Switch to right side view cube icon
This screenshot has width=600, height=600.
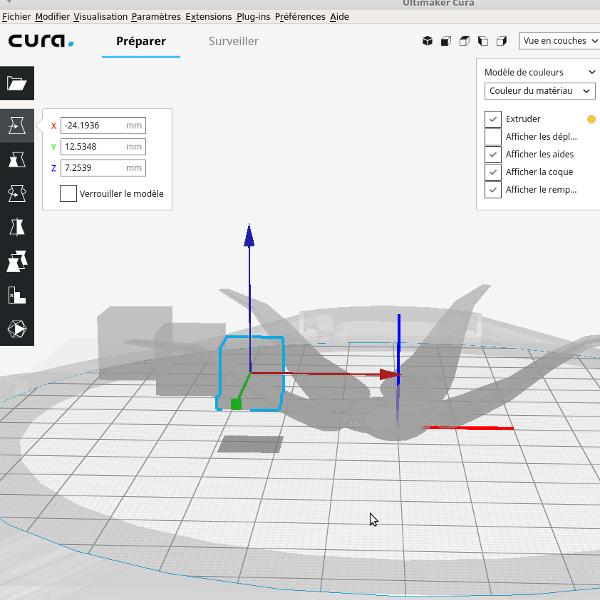tap(501, 41)
